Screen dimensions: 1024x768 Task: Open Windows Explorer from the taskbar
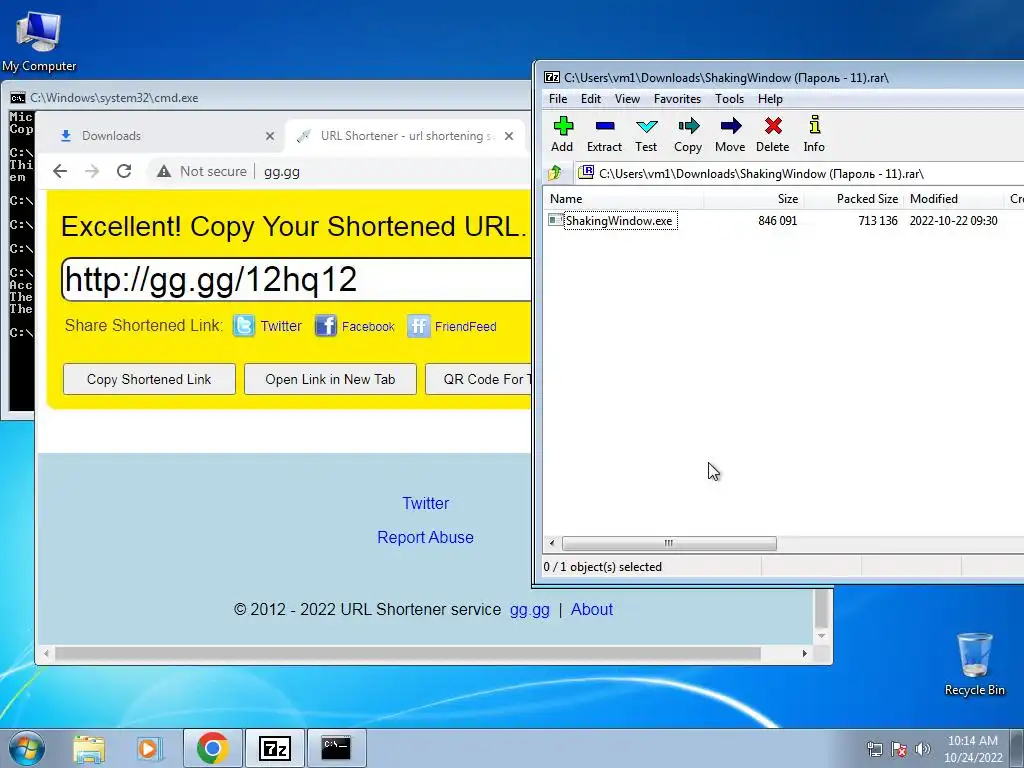(89, 748)
